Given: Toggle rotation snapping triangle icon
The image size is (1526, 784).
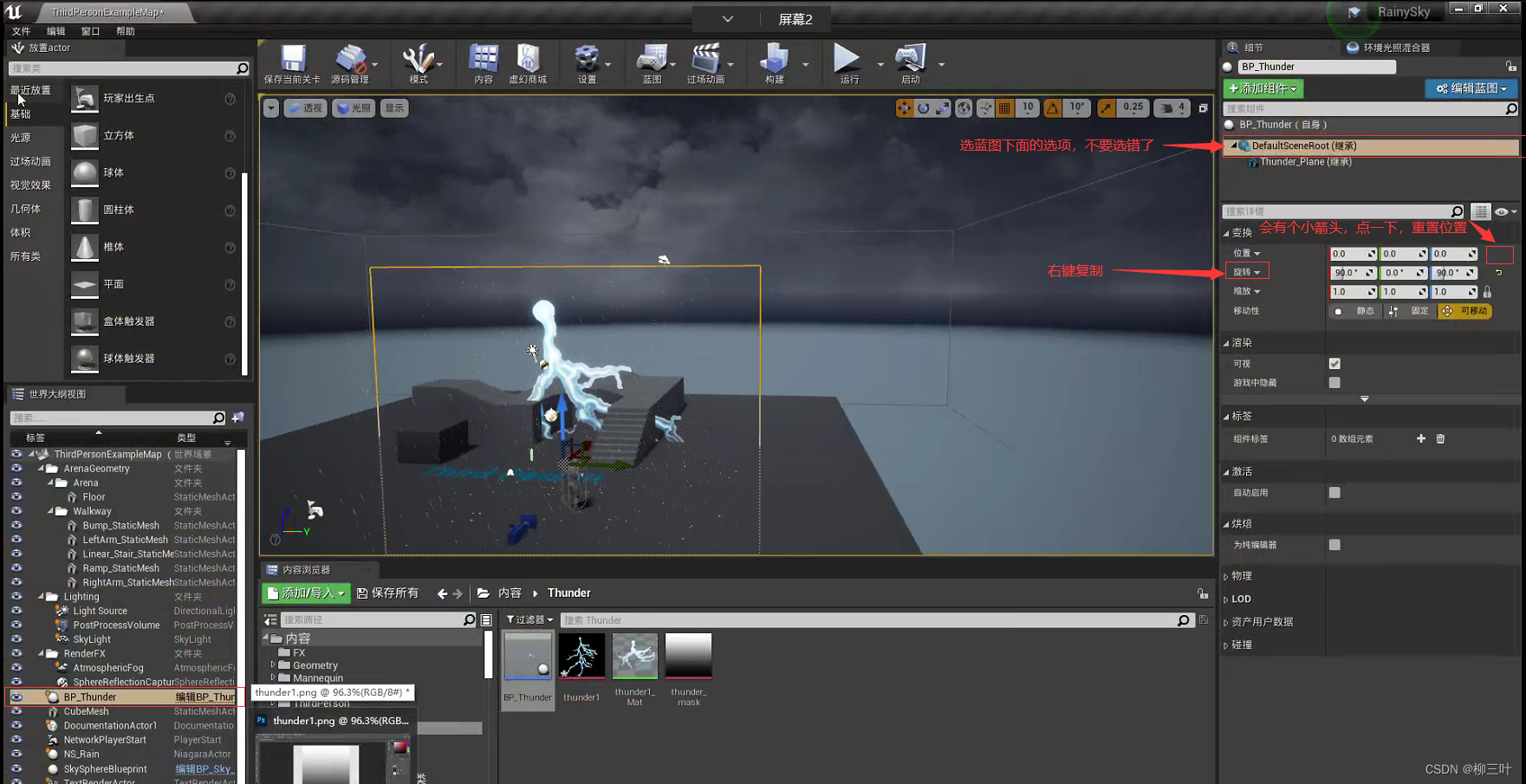Looking at the screenshot, I should 1052,108.
